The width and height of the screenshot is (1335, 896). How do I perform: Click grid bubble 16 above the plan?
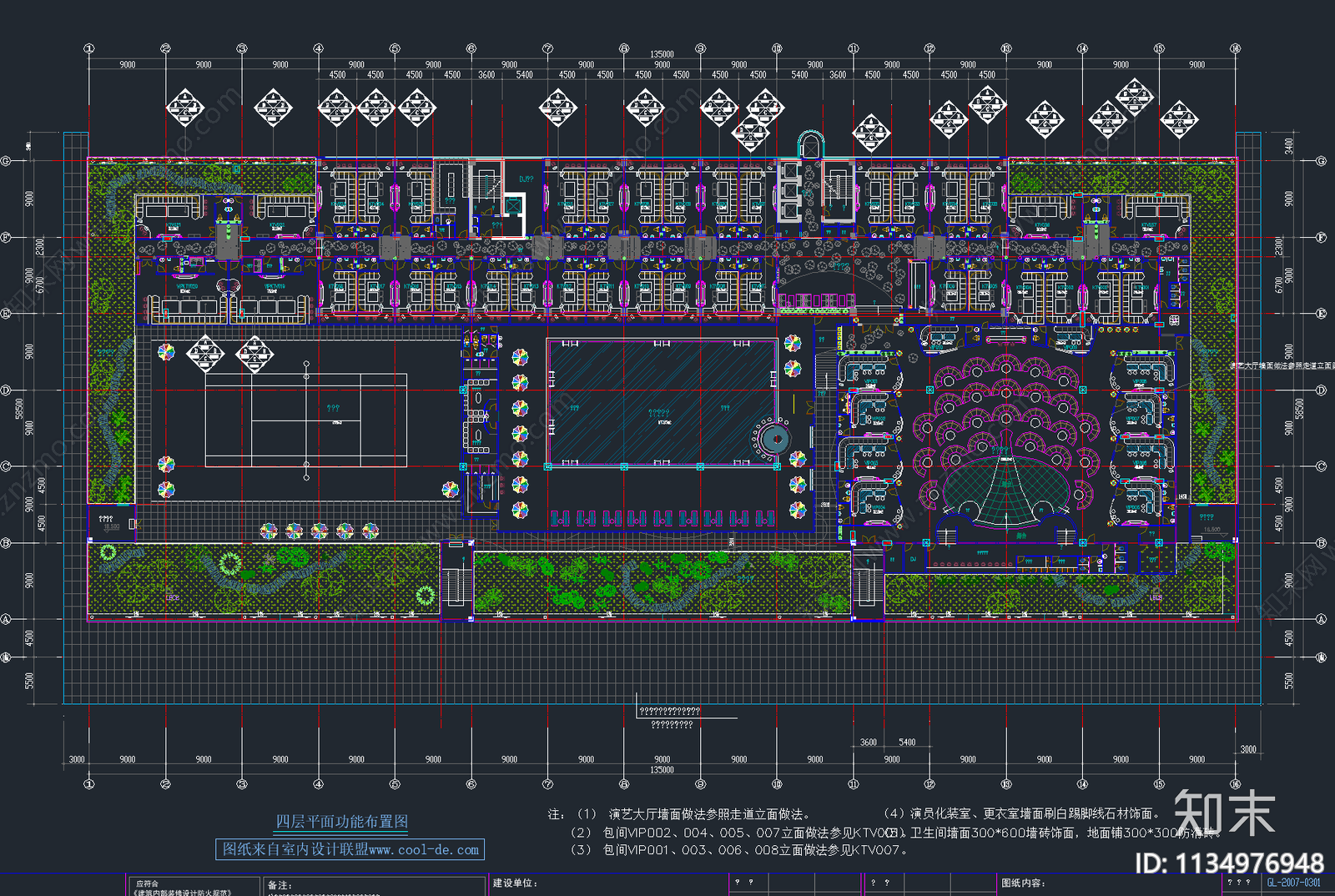[1236, 48]
